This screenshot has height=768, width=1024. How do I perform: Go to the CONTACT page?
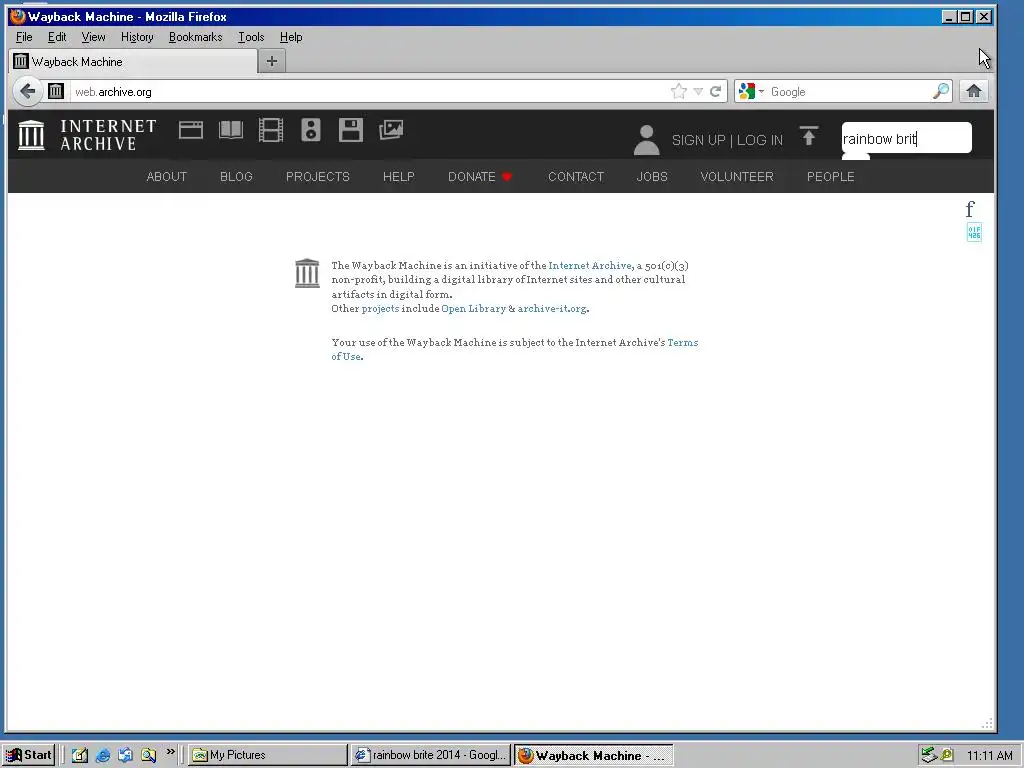(x=576, y=176)
